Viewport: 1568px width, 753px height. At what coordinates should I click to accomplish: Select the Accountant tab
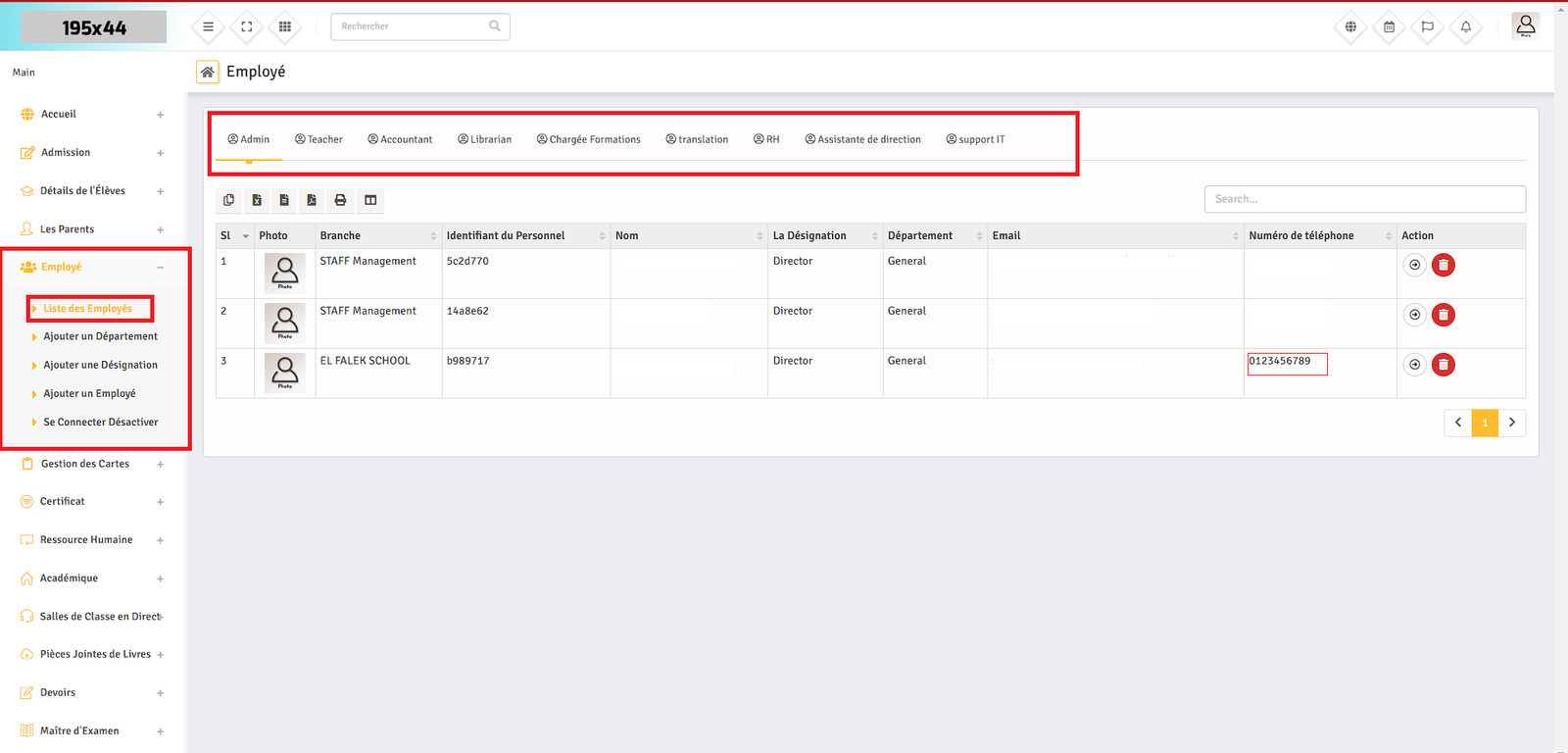tap(400, 139)
